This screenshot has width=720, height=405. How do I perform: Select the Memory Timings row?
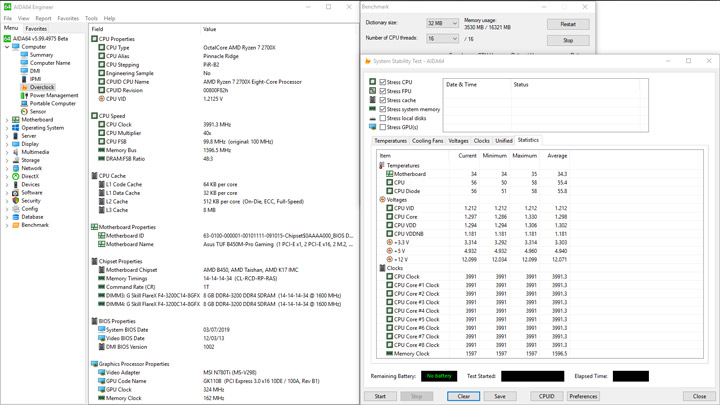pos(223,278)
